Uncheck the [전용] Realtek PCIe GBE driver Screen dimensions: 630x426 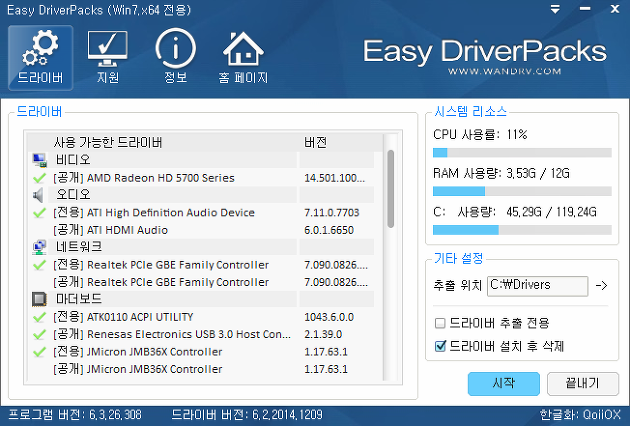tap(39, 265)
